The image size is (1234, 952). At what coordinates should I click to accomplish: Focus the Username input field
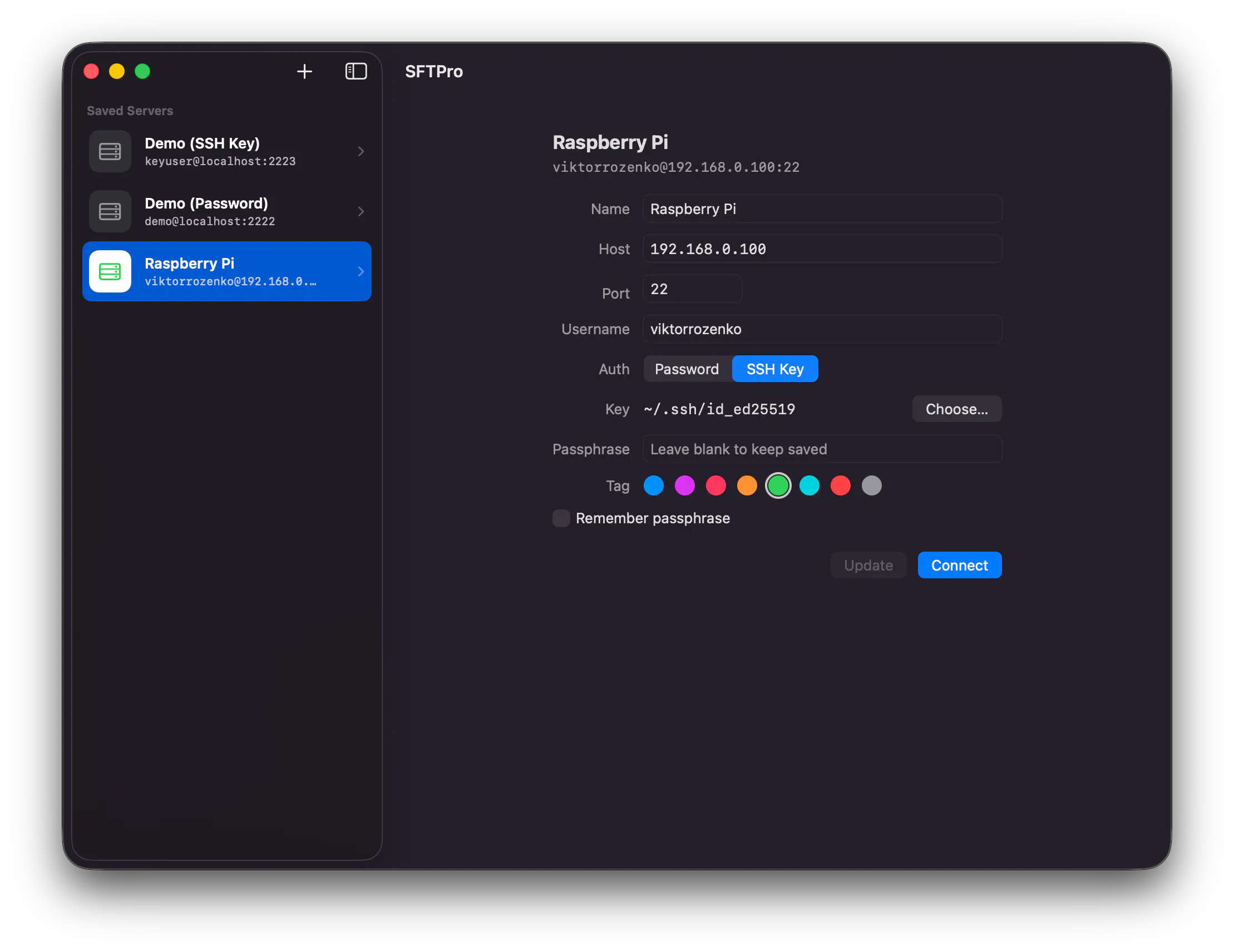(823, 329)
